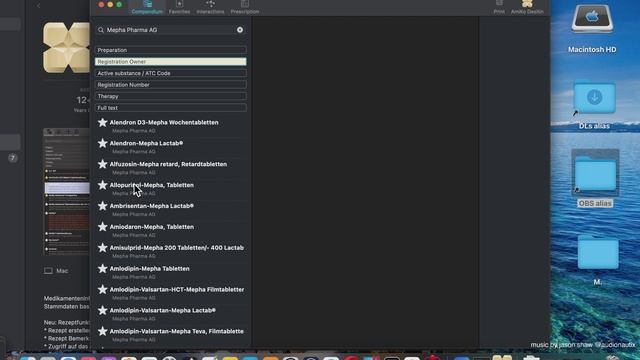Image resolution: width=640 pixels, height=360 pixels.
Task: Star the Amlodipin-Valsartan-Mepha Lactab entry
Action: pyautogui.click(x=102, y=310)
